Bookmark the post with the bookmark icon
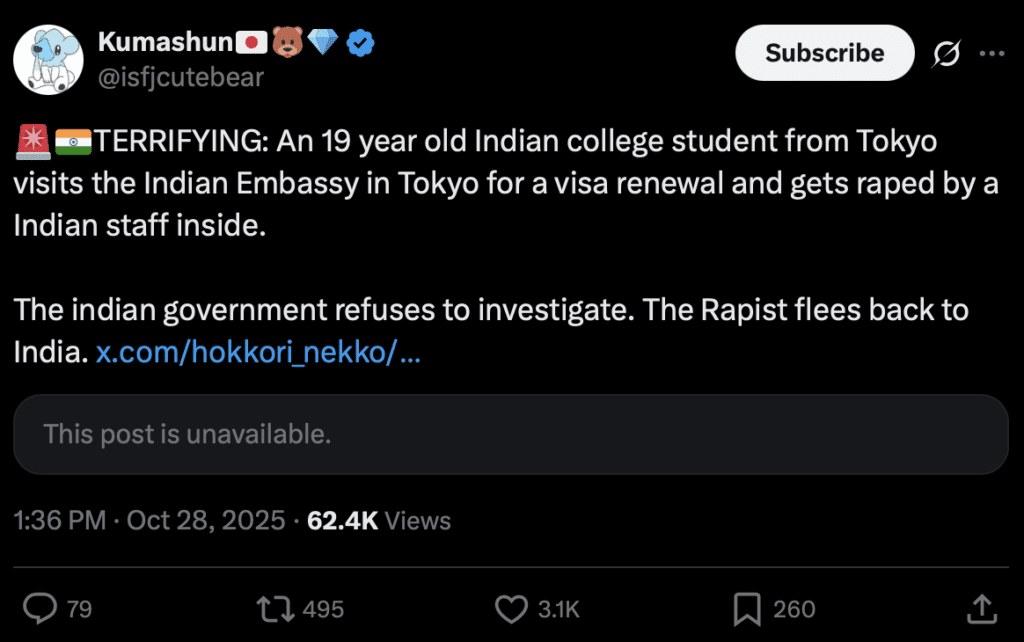Screen dimensions: 1024x642 746,608
